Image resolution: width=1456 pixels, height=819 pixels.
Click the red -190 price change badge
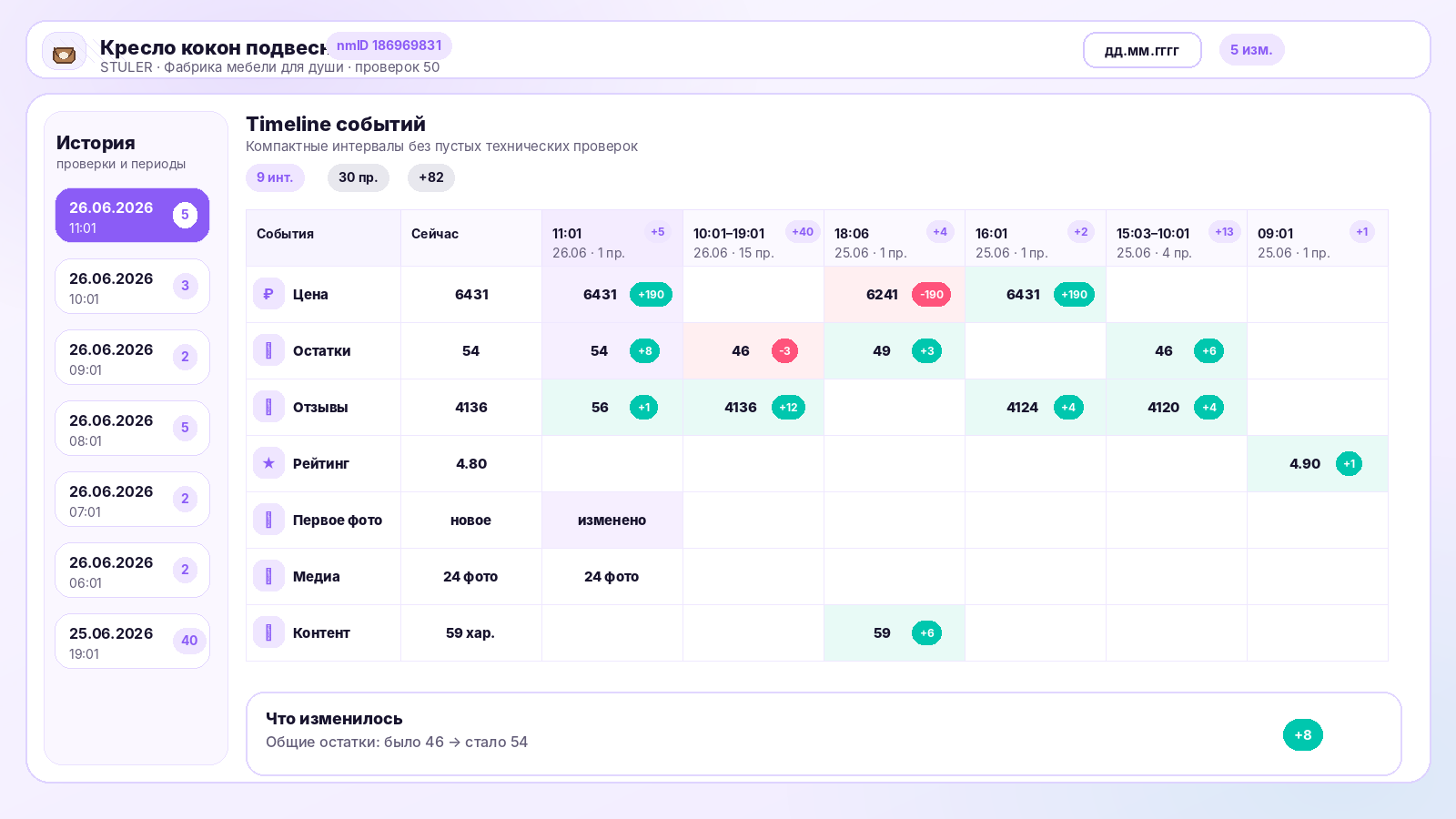point(931,295)
